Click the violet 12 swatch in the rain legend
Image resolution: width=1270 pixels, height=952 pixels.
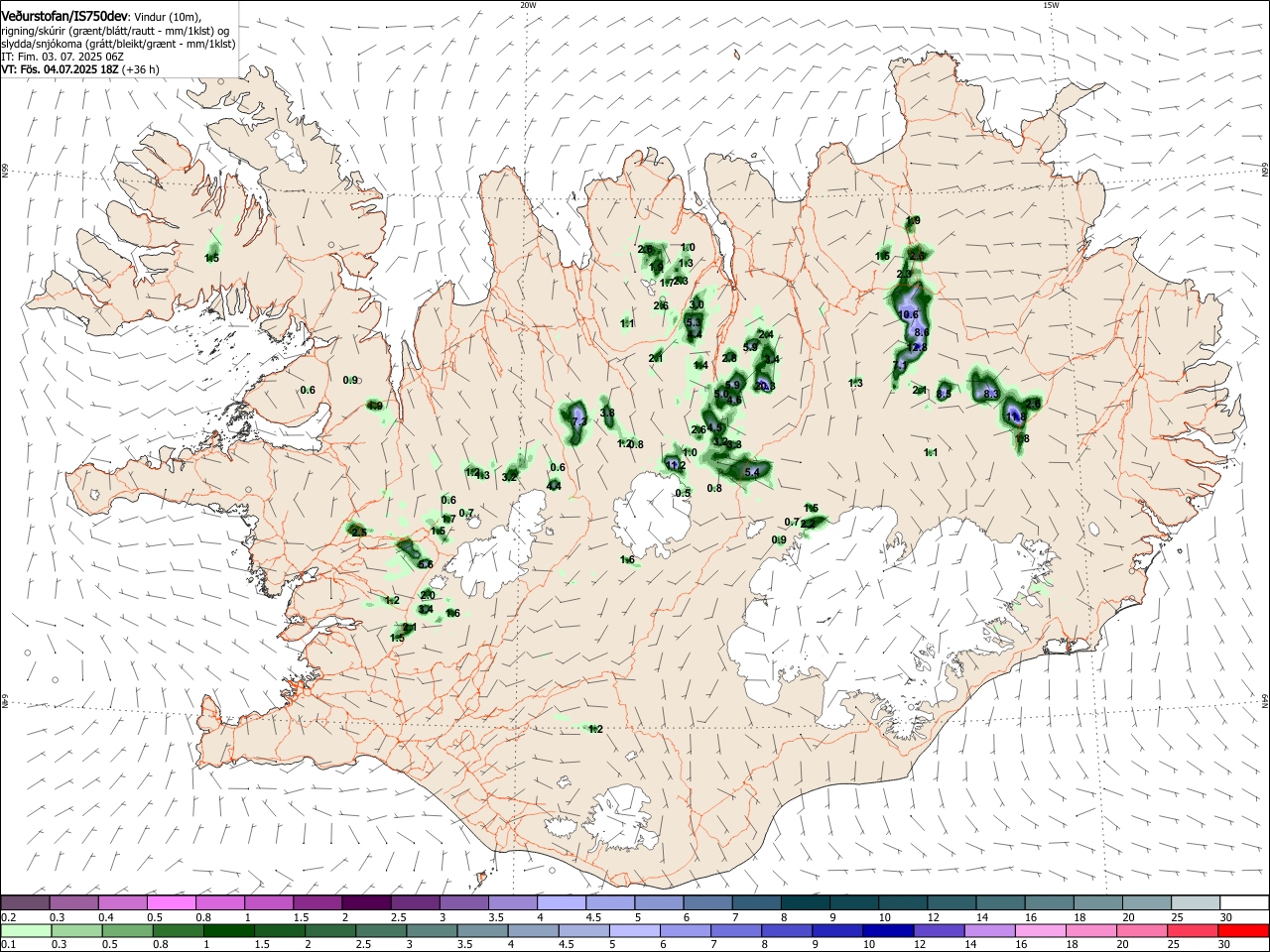[x=939, y=931]
